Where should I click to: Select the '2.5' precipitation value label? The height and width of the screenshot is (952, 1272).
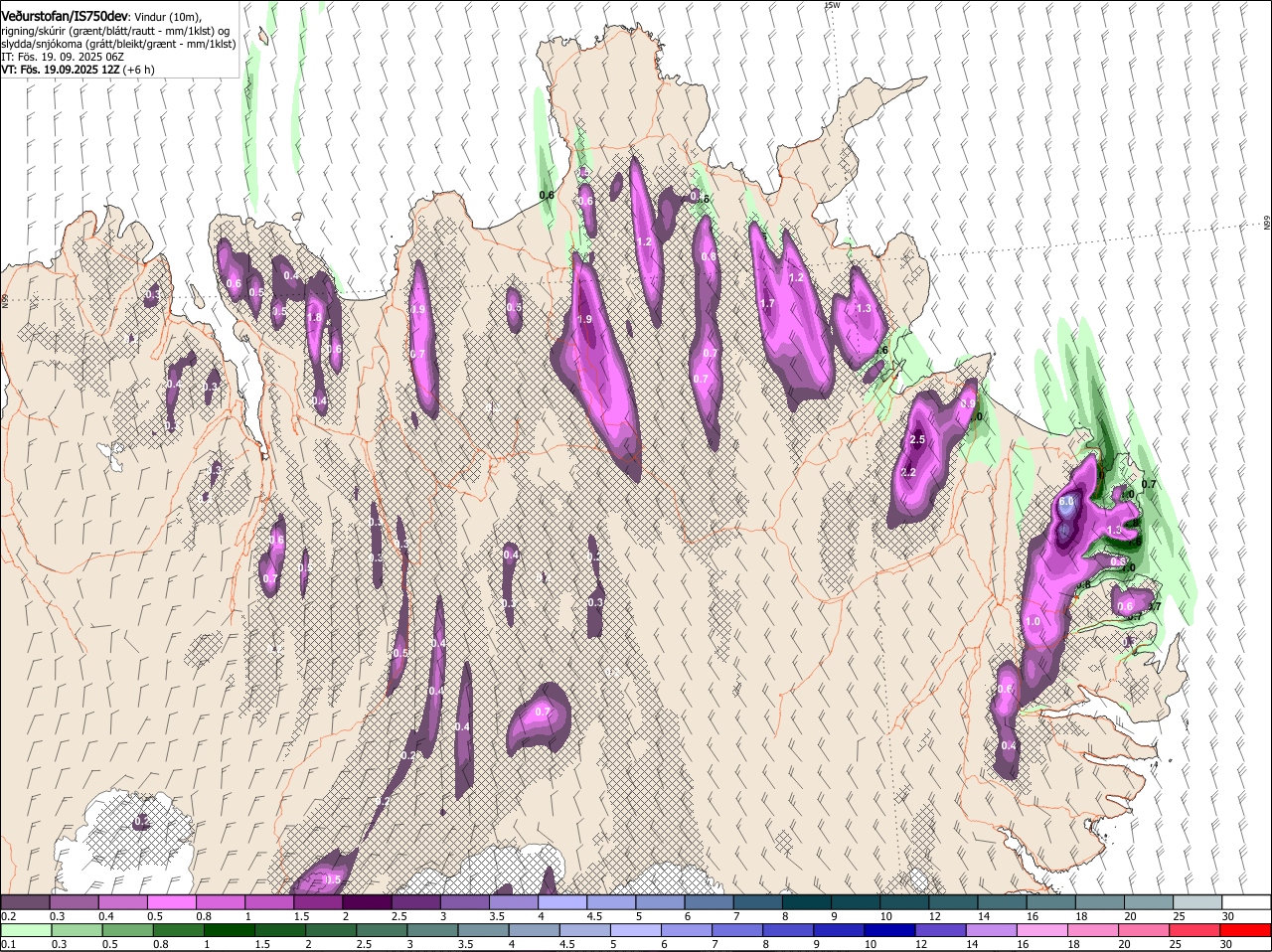coord(917,439)
